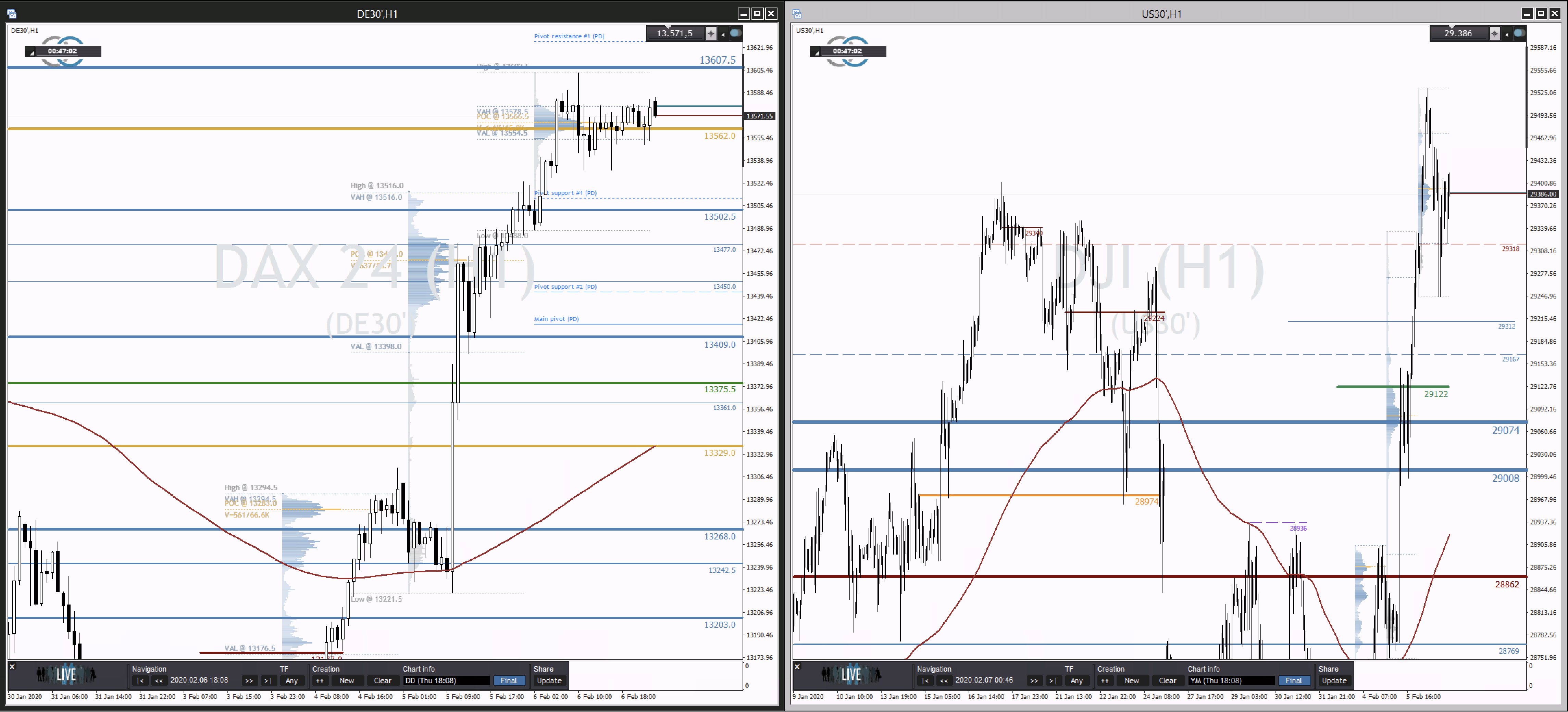Click Update under Share in US30 panel
The image size is (1568, 712).
(1335, 681)
